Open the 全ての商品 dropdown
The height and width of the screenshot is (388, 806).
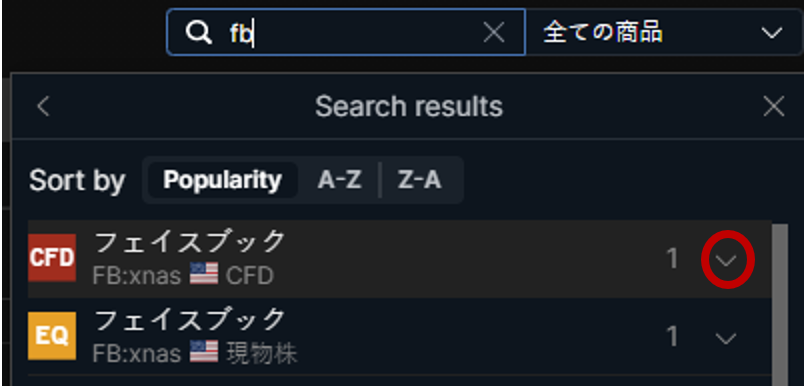click(663, 33)
